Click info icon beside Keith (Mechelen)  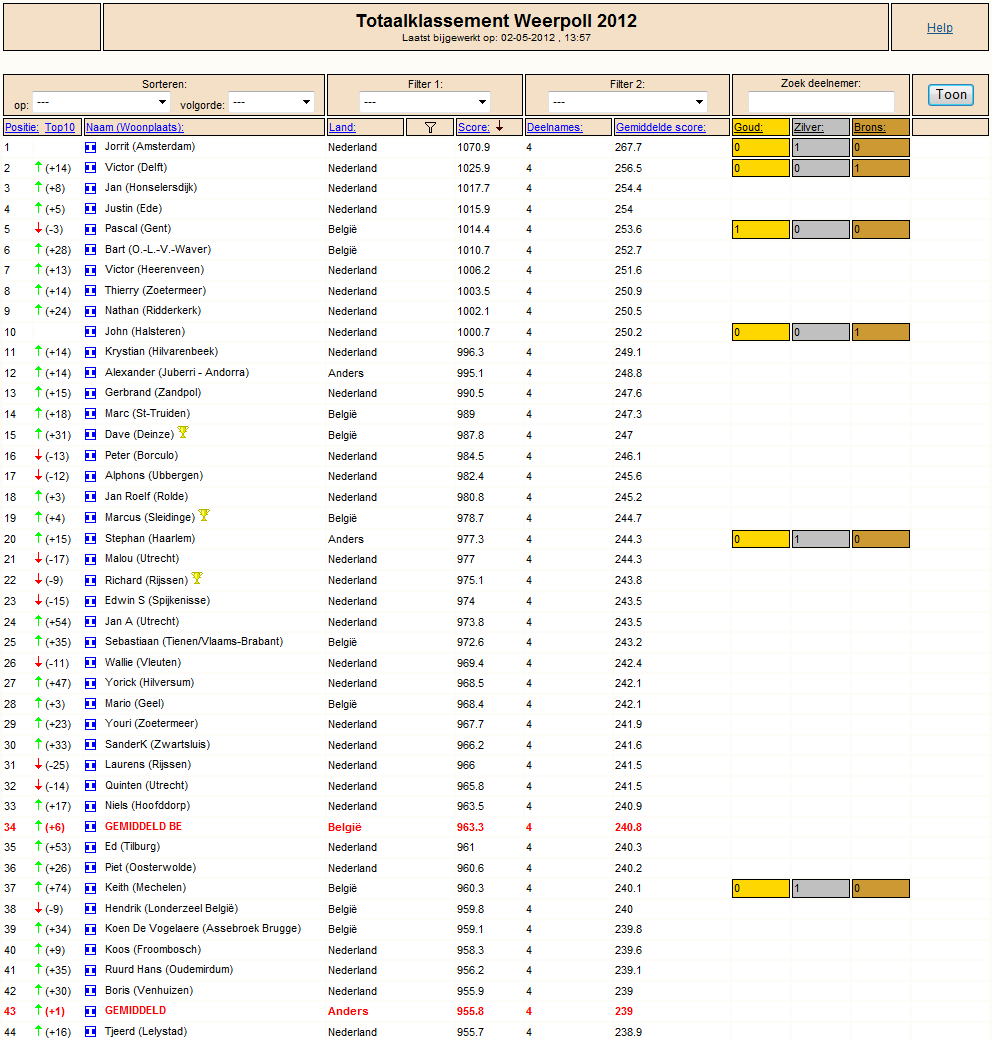(90, 888)
